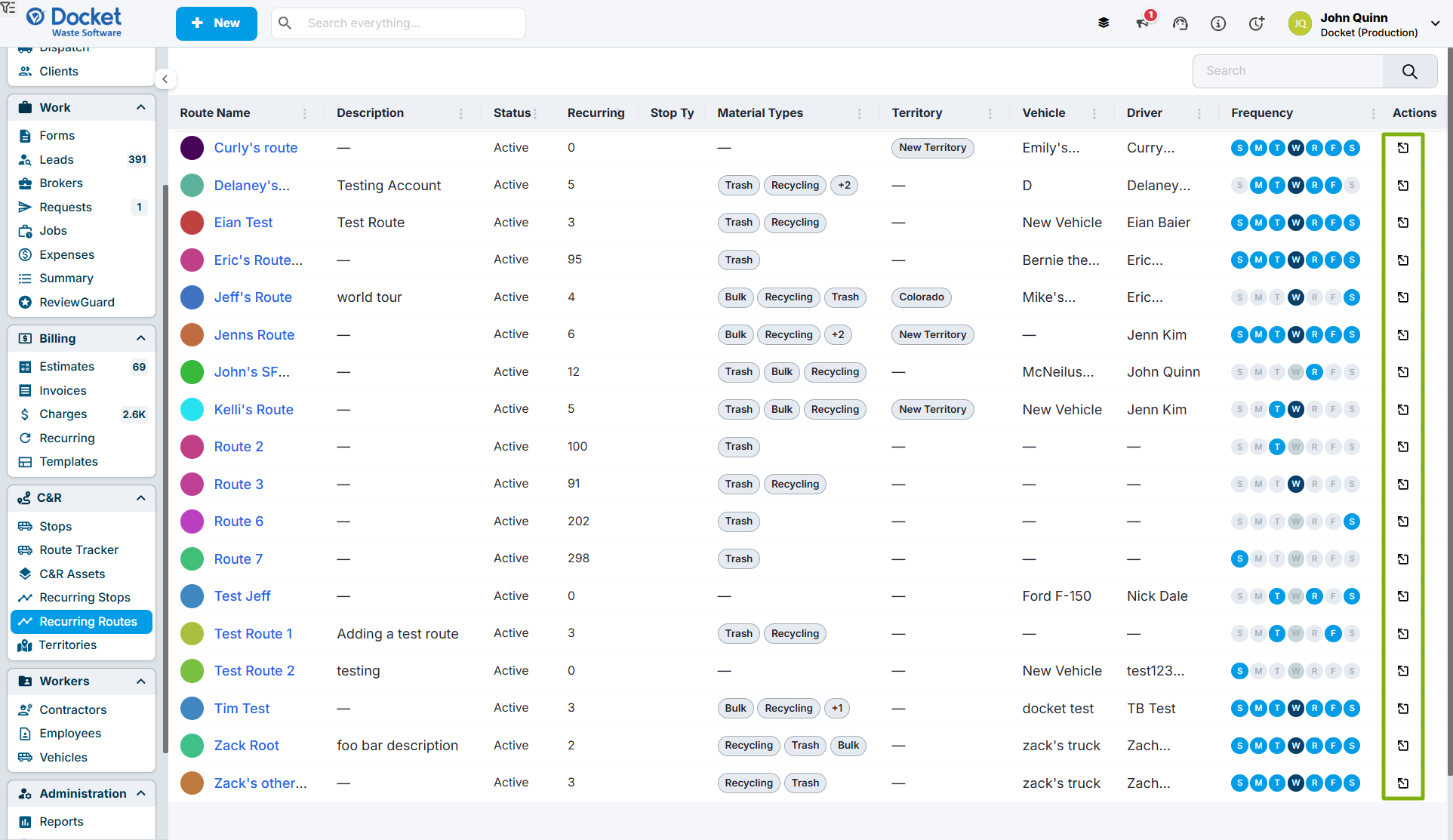Image resolution: width=1453 pixels, height=840 pixels.
Task: Click the Docket Waste Software logo
Action: point(74,22)
